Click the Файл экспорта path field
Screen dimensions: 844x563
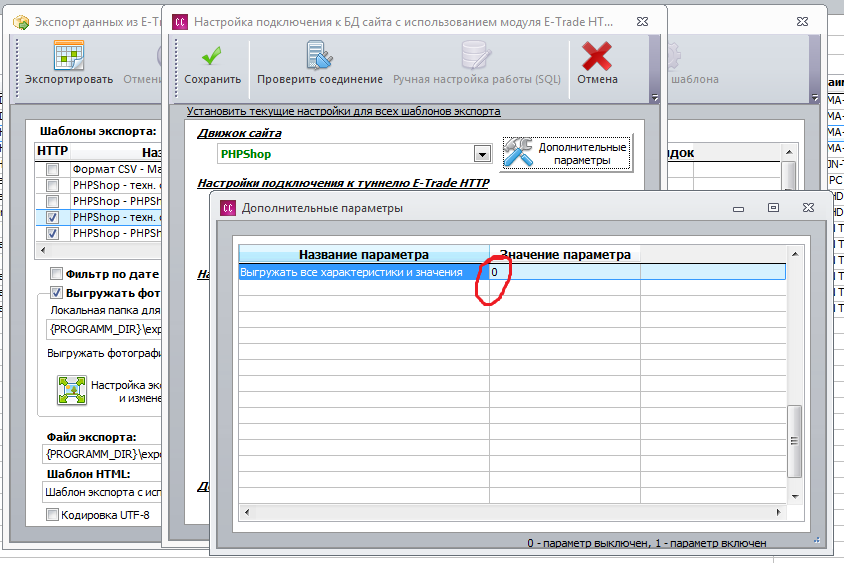(102, 454)
